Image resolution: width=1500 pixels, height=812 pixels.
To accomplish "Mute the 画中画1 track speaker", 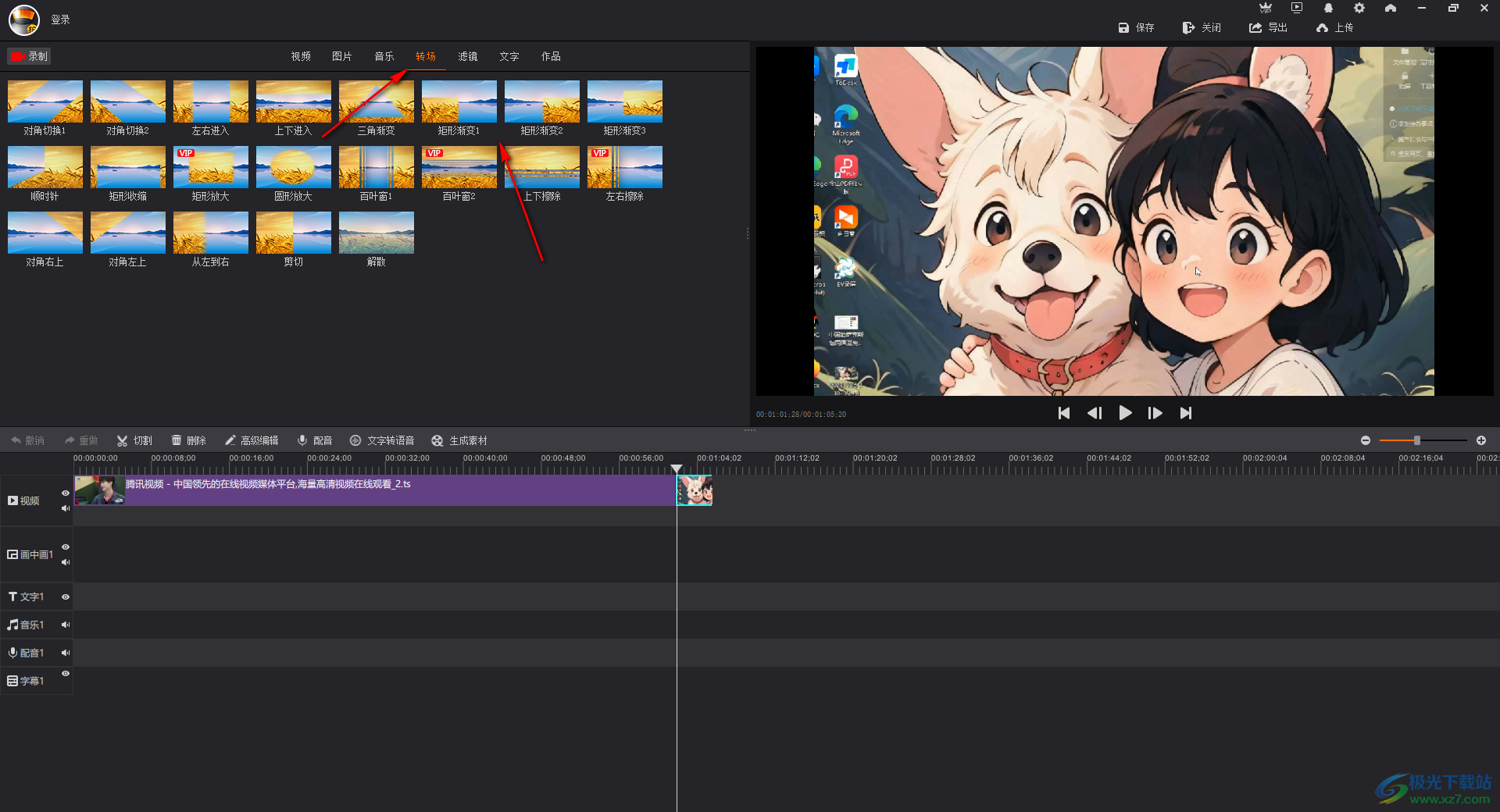I will click(x=66, y=562).
